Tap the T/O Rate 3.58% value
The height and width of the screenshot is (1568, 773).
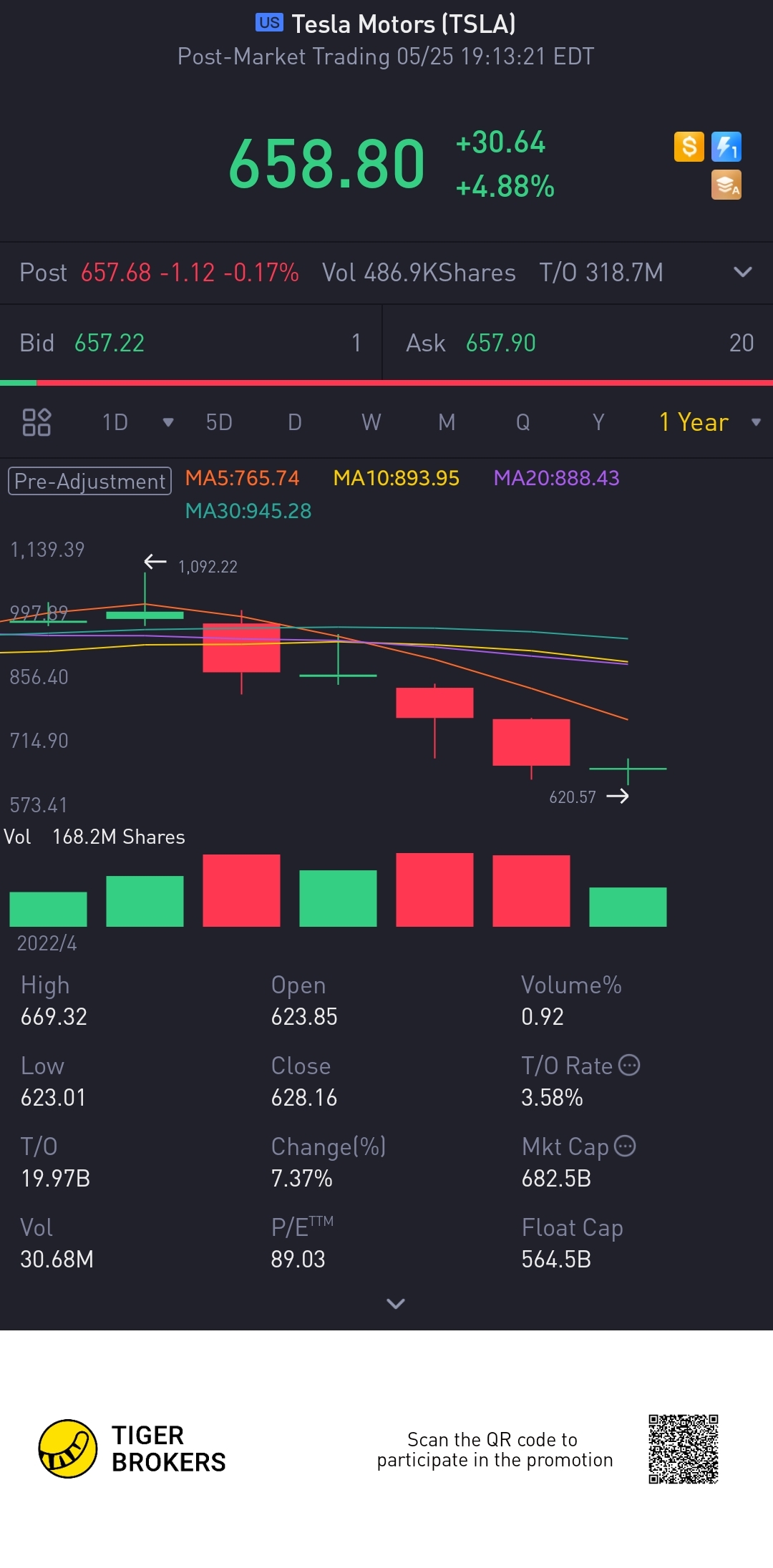pos(552,1097)
